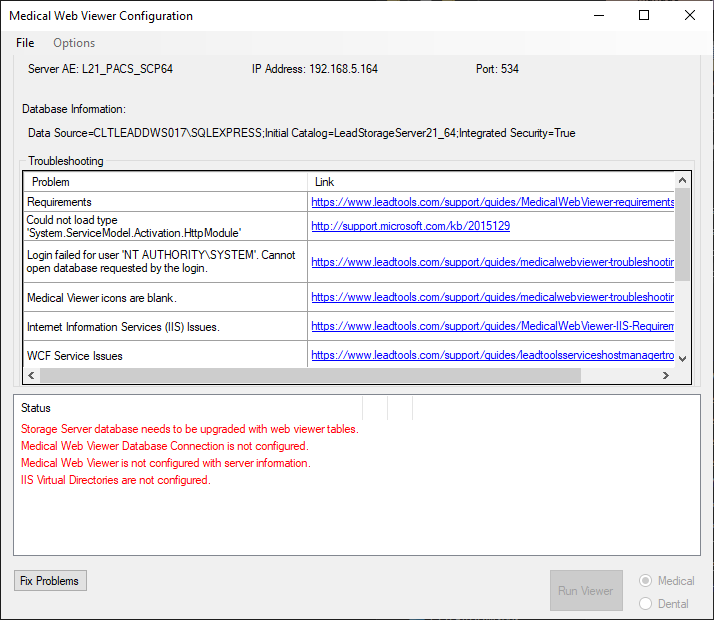Click troubleshooting table scroll up arrow

click(x=683, y=180)
